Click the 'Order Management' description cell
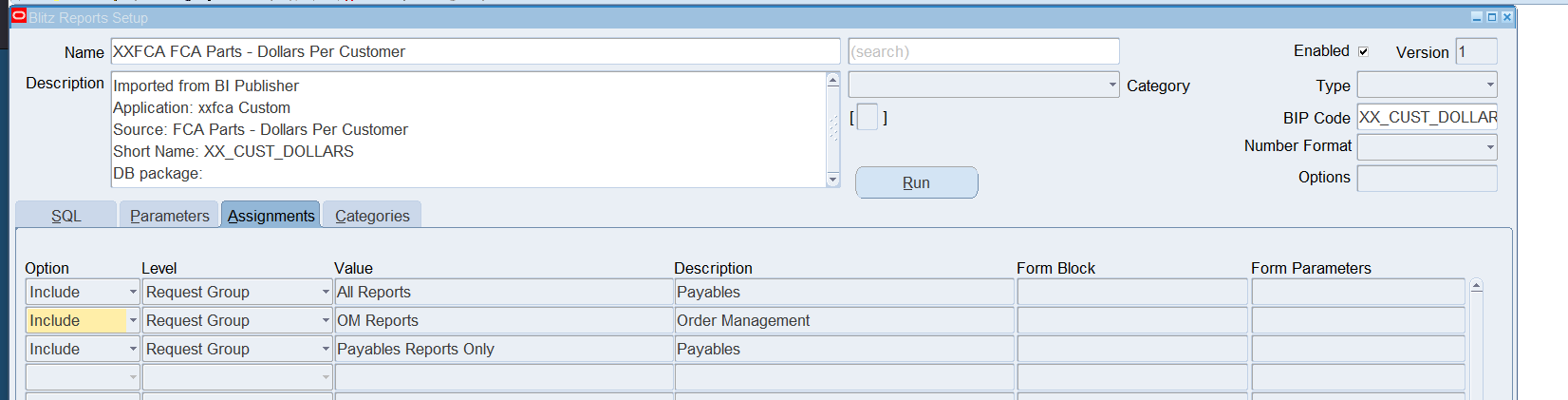Screen dimensions: 1568x400 click(x=844, y=320)
